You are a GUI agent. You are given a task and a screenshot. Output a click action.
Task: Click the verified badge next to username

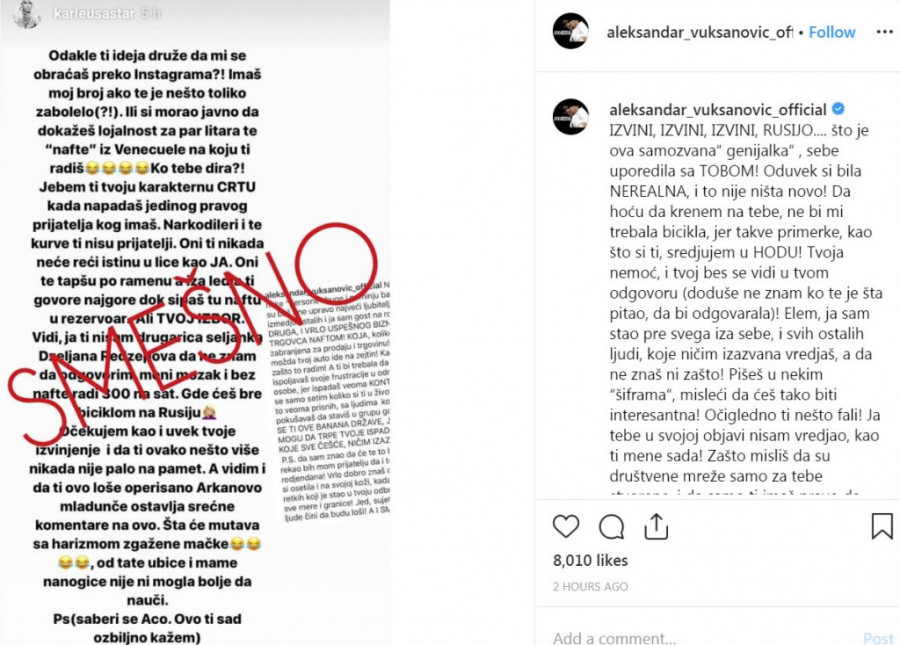point(838,108)
